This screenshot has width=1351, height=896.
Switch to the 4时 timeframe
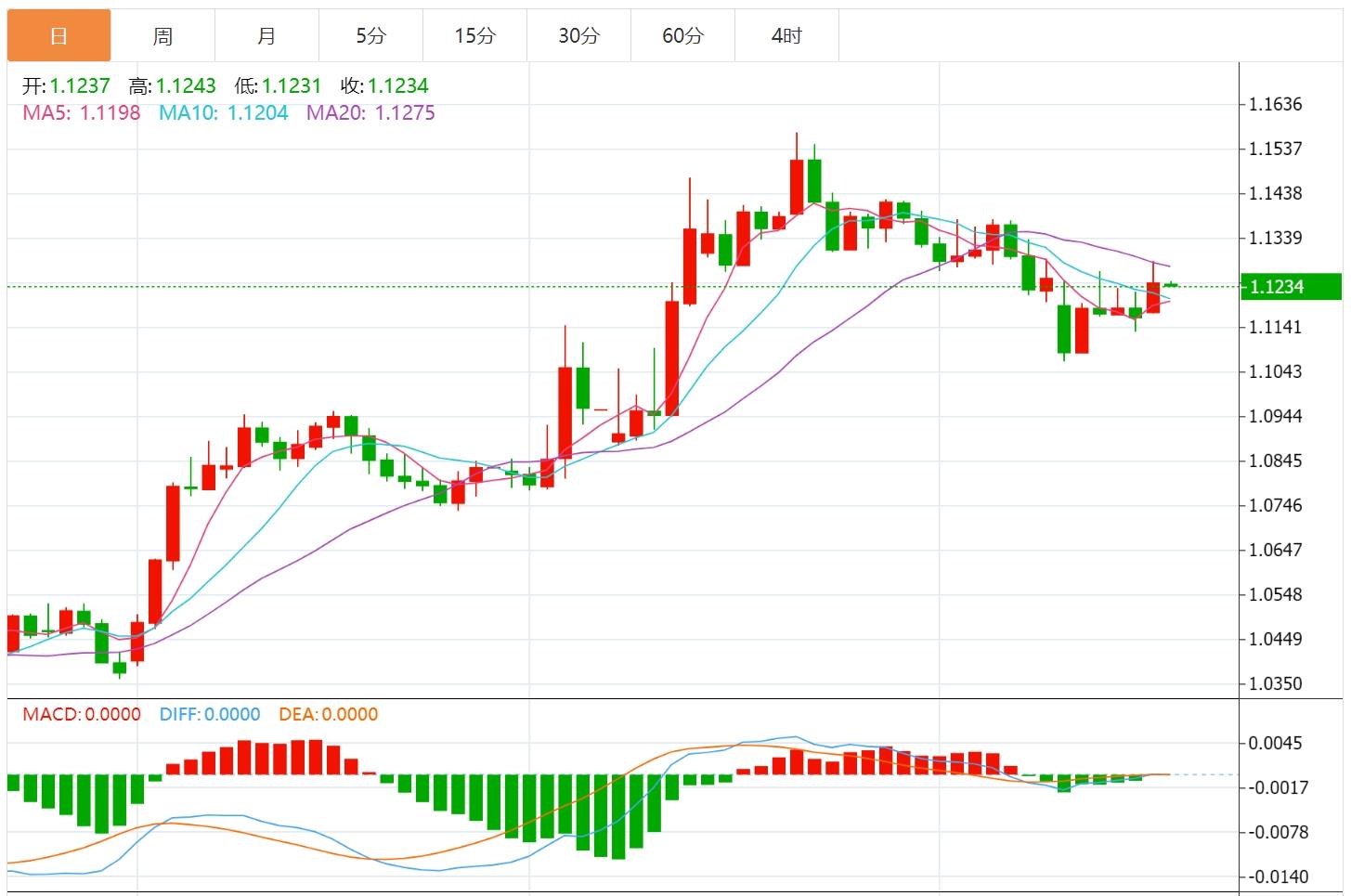786,36
